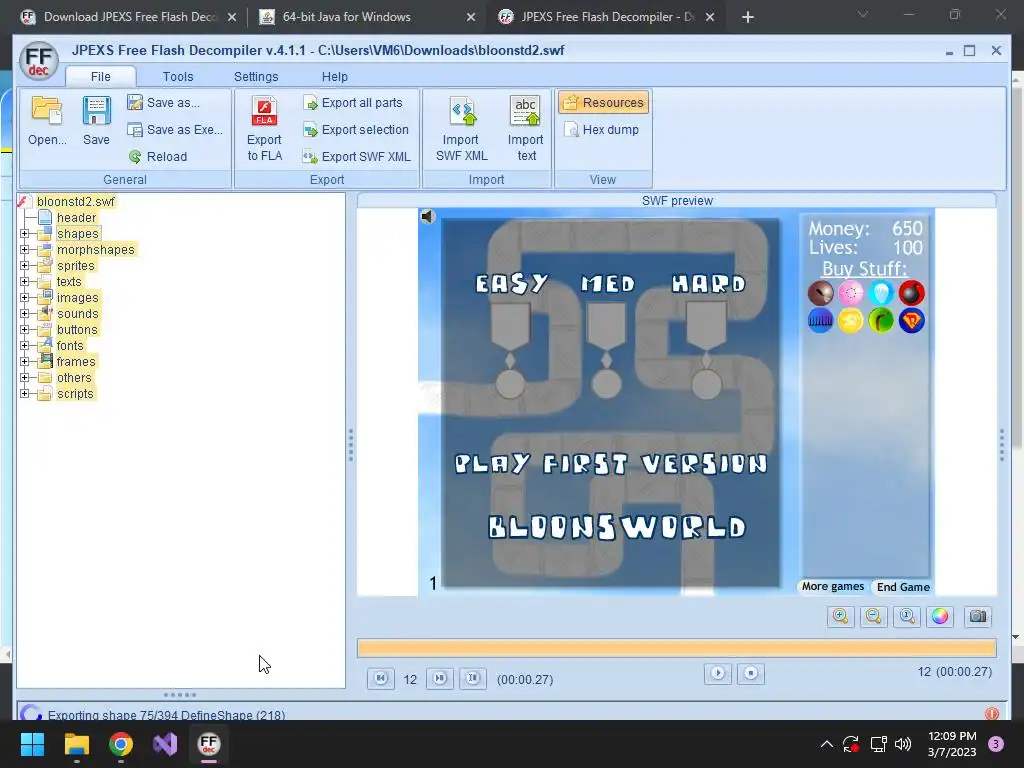
Task: Open a file with the Open button
Action: pos(47,121)
